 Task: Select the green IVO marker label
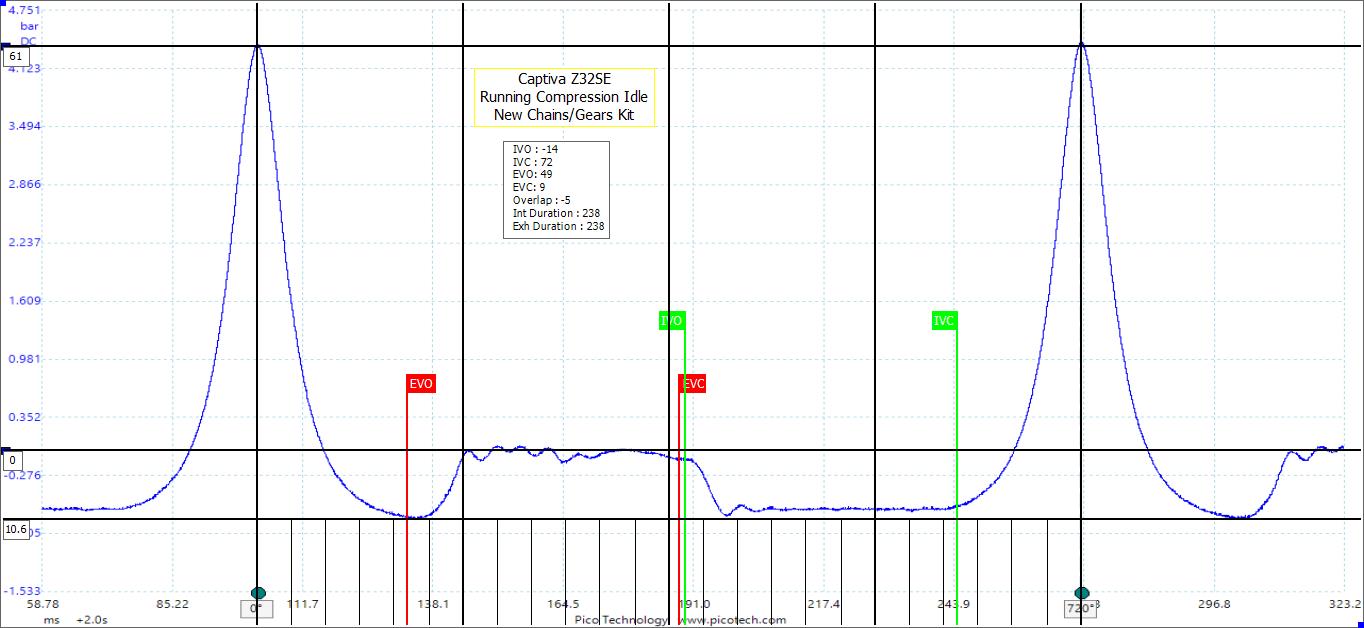(672, 321)
